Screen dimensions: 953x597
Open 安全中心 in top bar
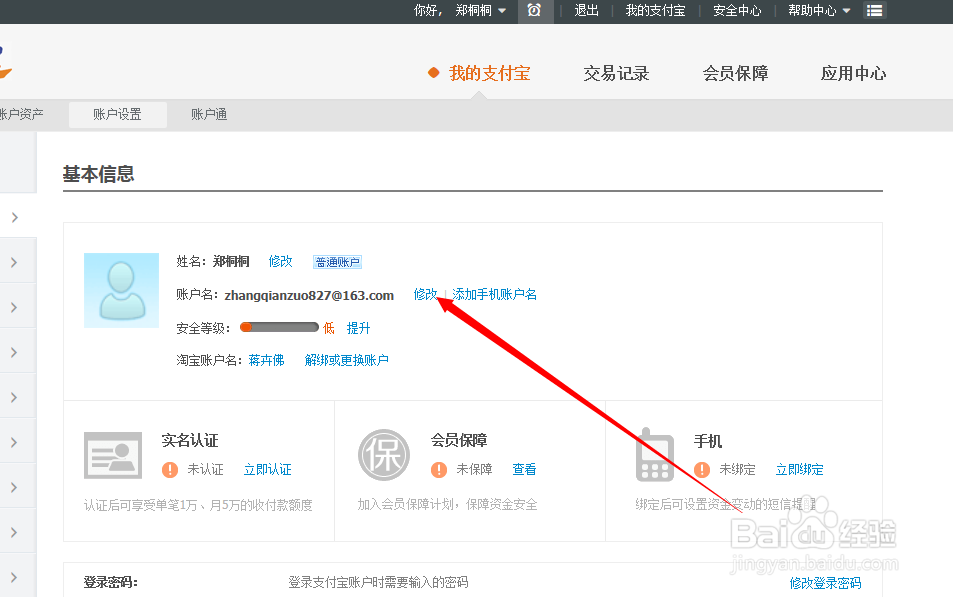[737, 10]
